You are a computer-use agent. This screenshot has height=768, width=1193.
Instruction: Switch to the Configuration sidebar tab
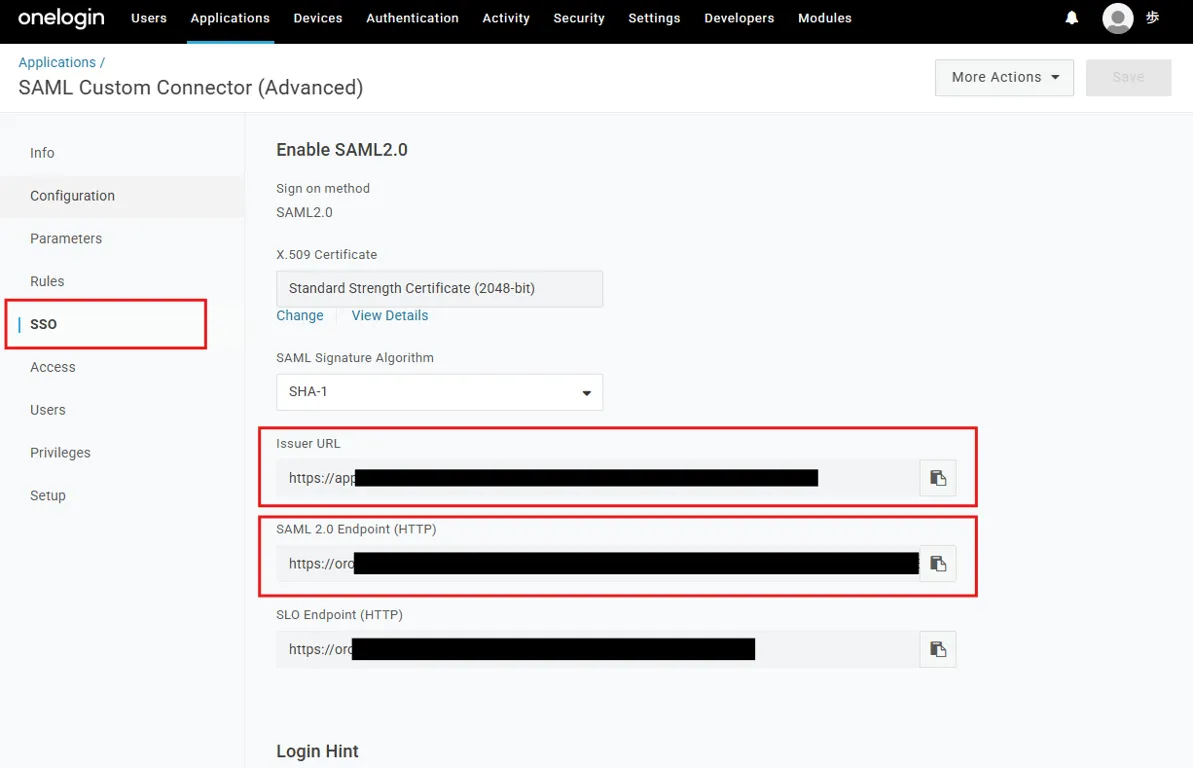(x=122, y=196)
